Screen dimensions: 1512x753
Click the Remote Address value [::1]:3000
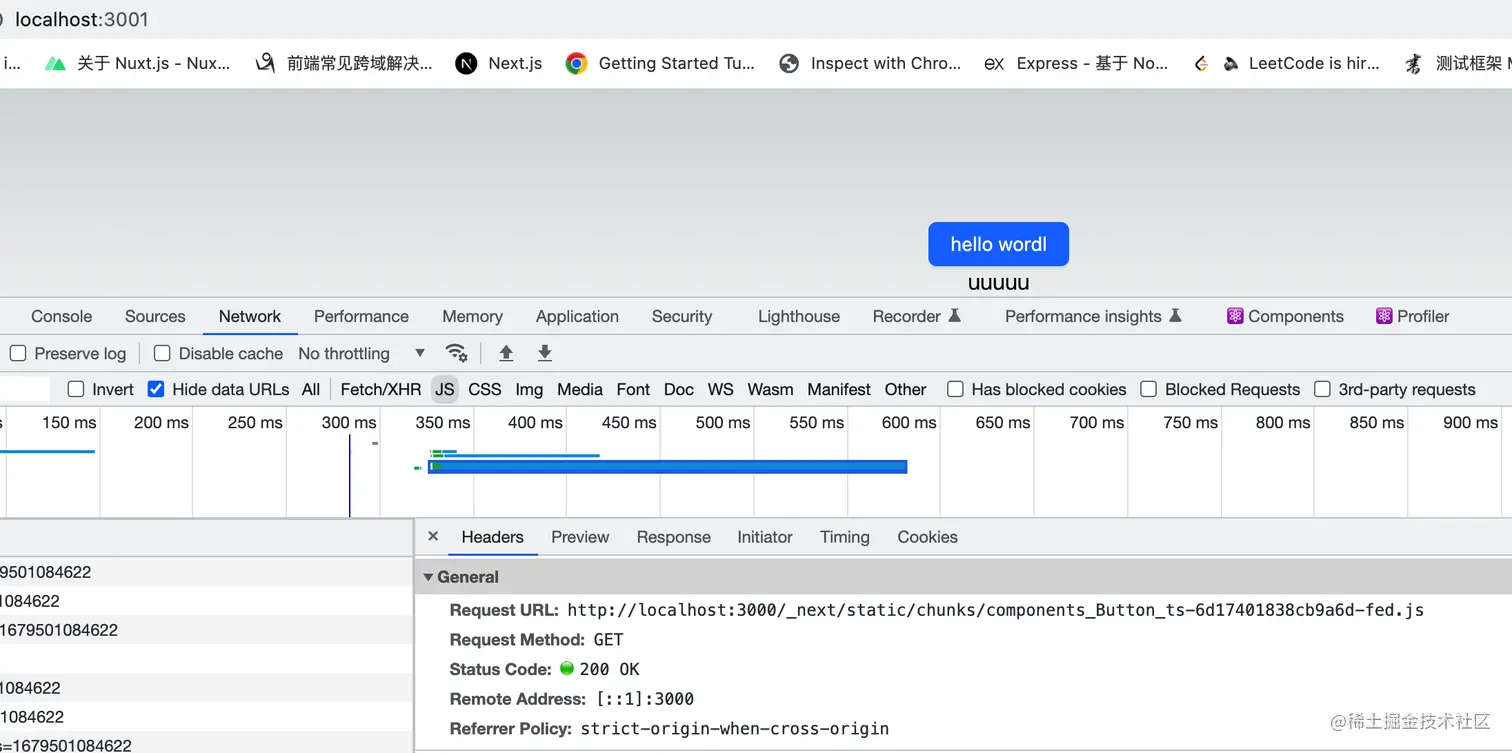pos(644,699)
